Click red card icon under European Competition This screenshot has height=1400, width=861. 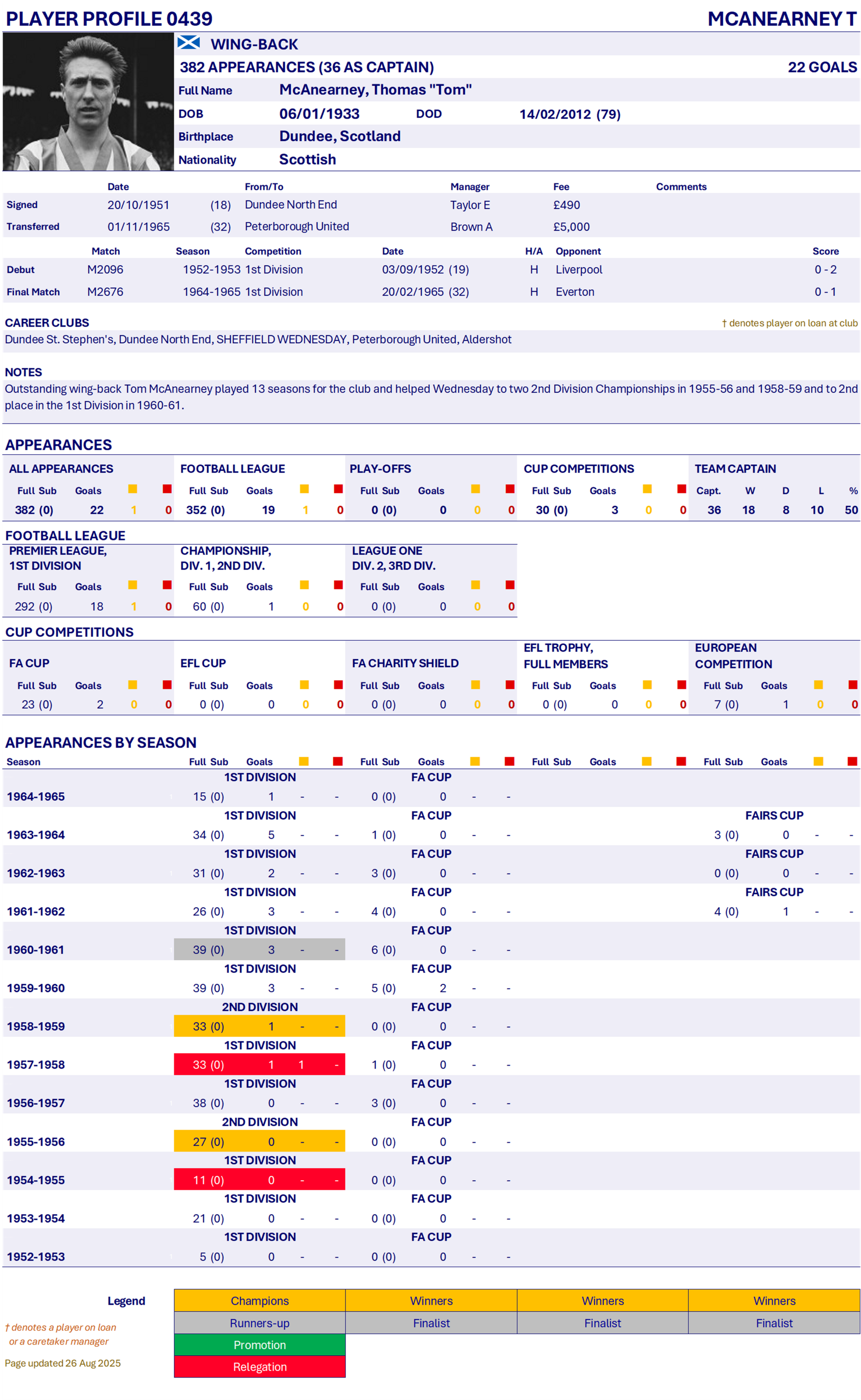click(x=852, y=685)
